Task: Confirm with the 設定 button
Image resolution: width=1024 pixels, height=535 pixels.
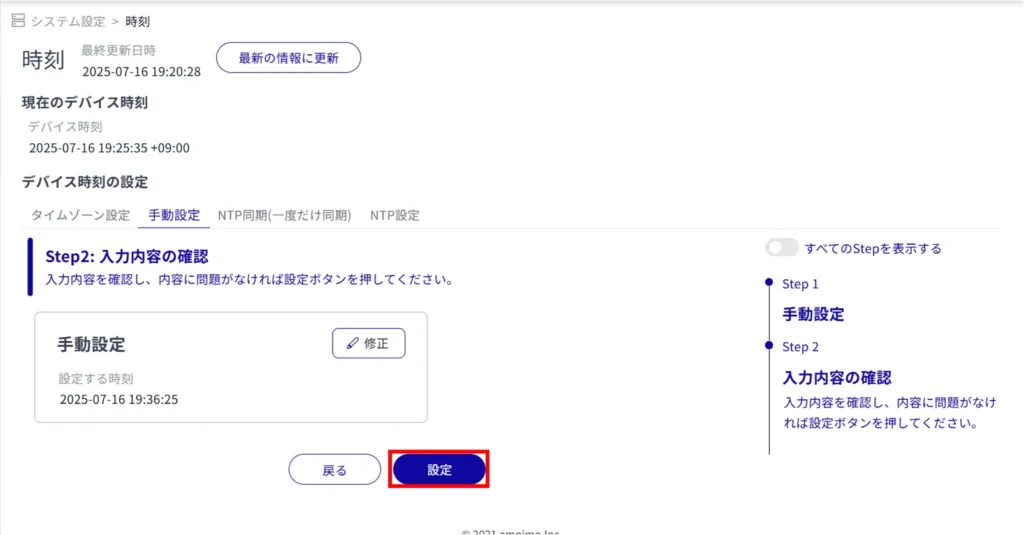Action: click(x=439, y=470)
